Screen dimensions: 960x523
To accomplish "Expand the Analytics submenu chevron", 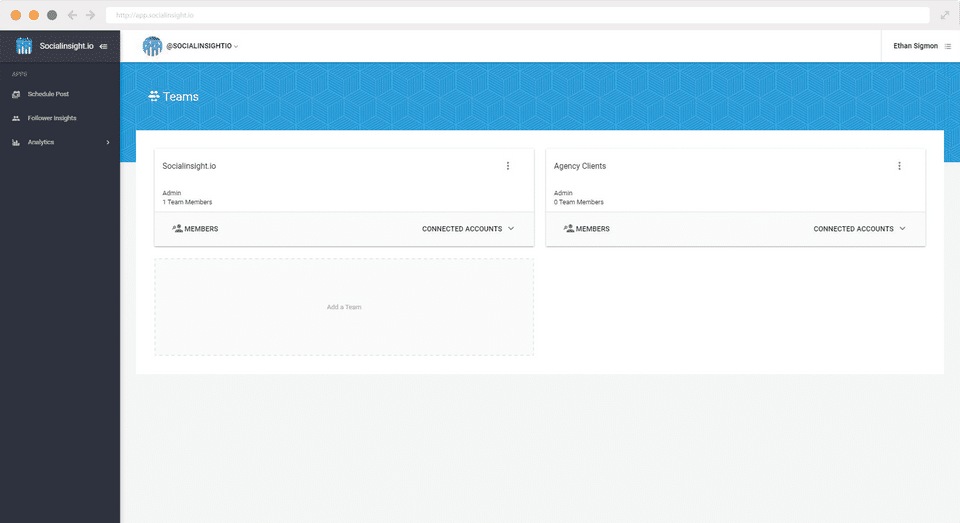I will (108, 142).
